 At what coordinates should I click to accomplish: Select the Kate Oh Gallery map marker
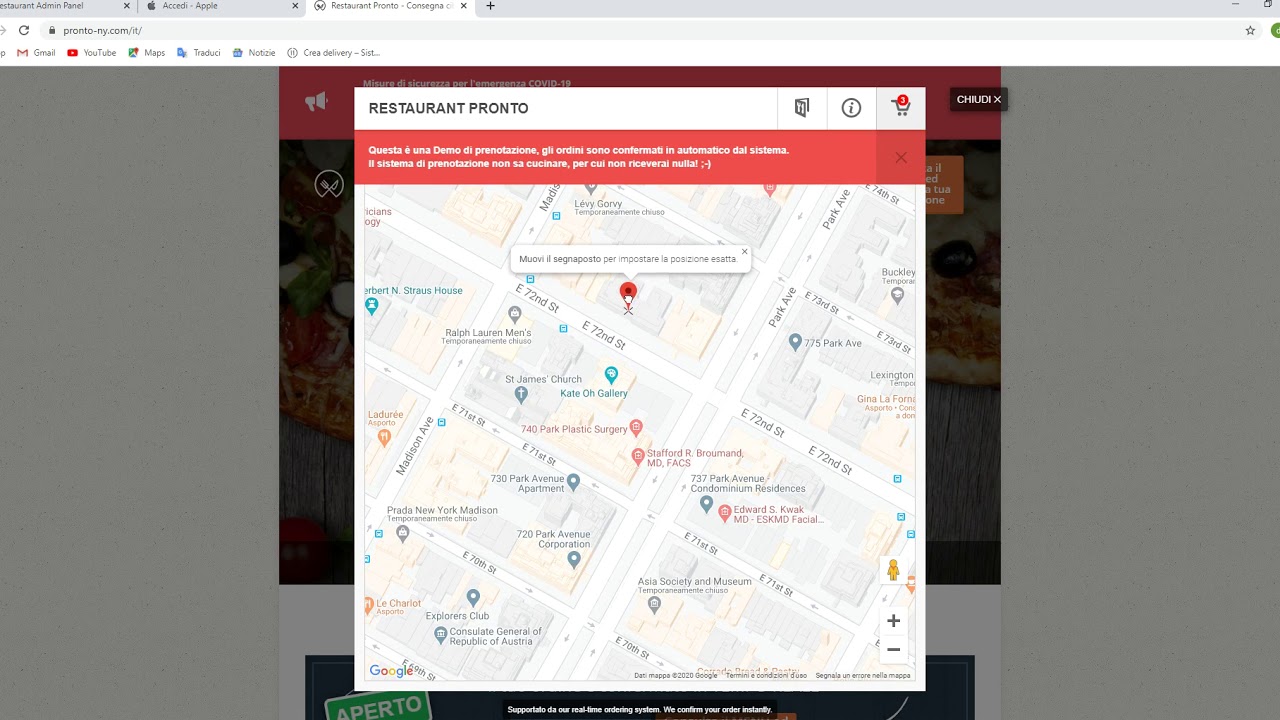point(611,375)
